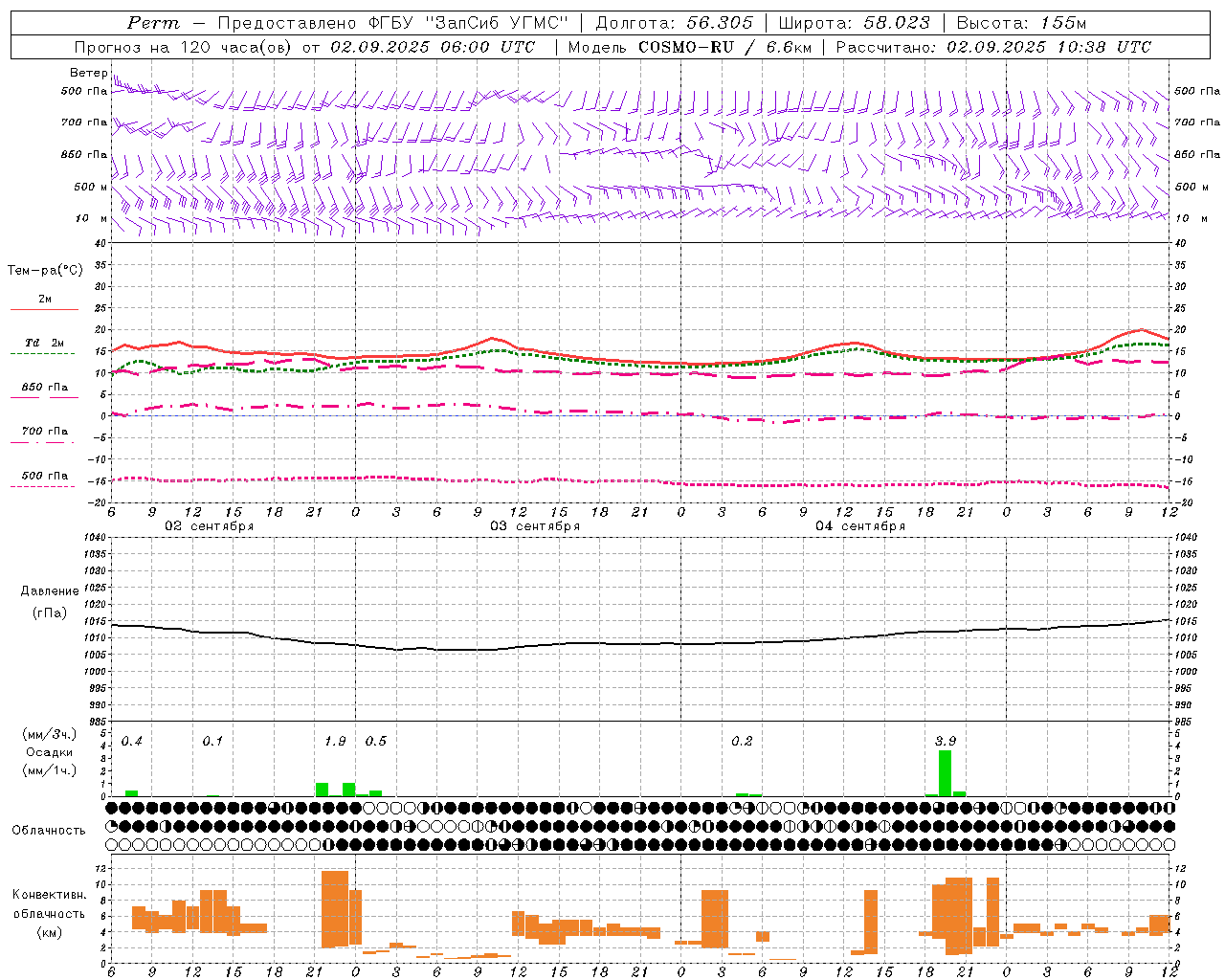Click the "Давление" pressure panel label

pos(50,591)
